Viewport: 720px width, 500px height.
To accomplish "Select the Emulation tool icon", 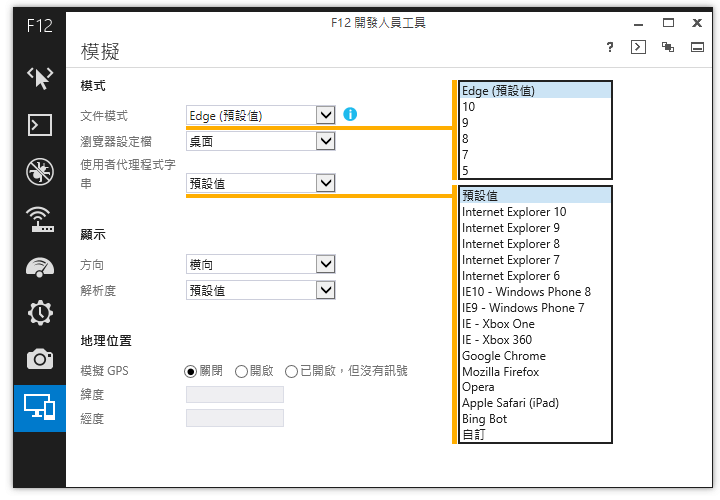I will 40,408.
